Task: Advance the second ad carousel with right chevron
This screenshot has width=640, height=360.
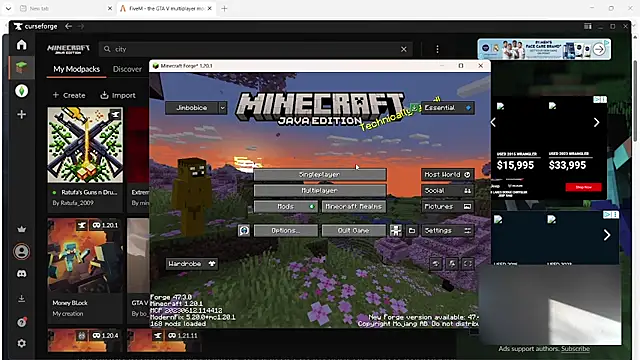Action: [607, 235]
